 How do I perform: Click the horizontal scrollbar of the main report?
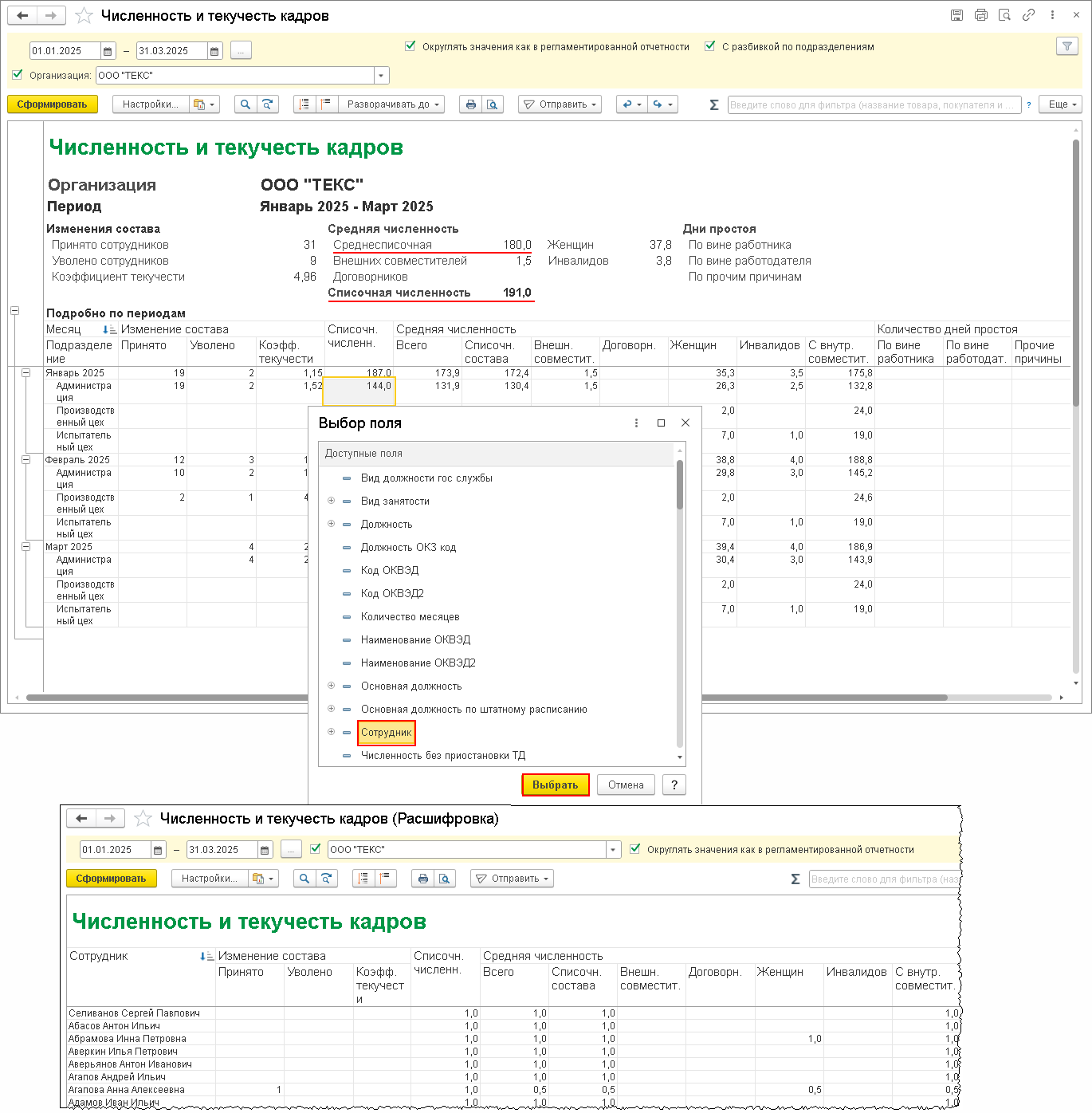pyautogui.click(x=486, y=698)
